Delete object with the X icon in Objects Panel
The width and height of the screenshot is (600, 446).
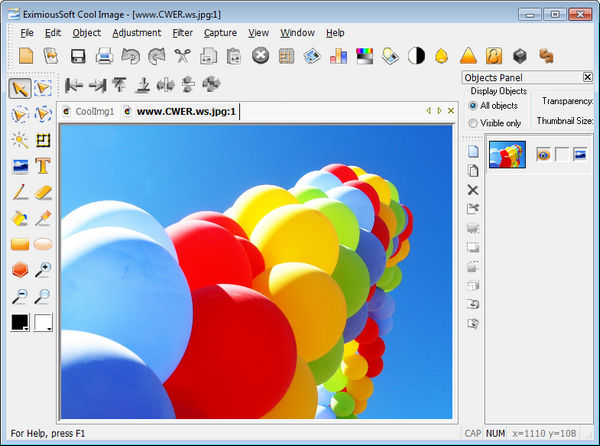coord(473,190)
